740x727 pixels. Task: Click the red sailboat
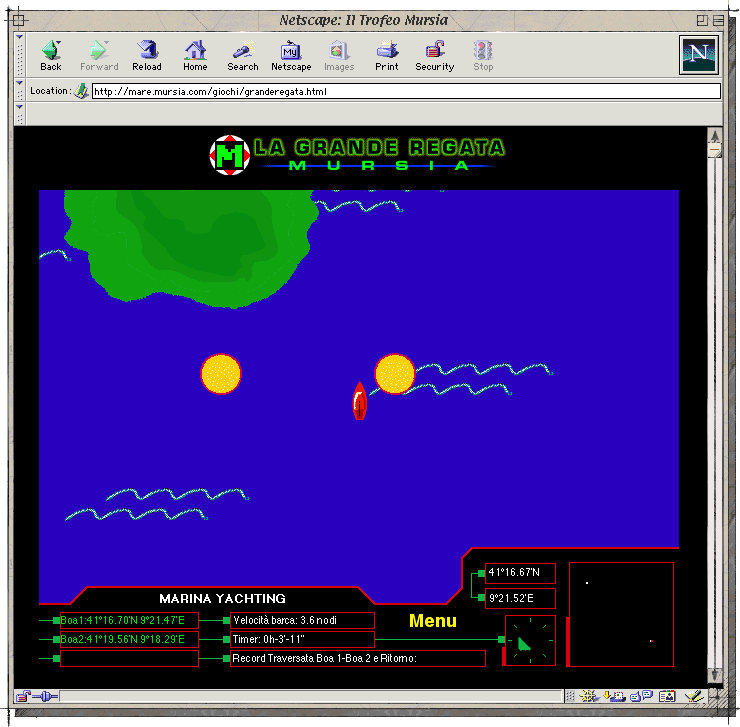pyautogui.click(x=360, y=400)
